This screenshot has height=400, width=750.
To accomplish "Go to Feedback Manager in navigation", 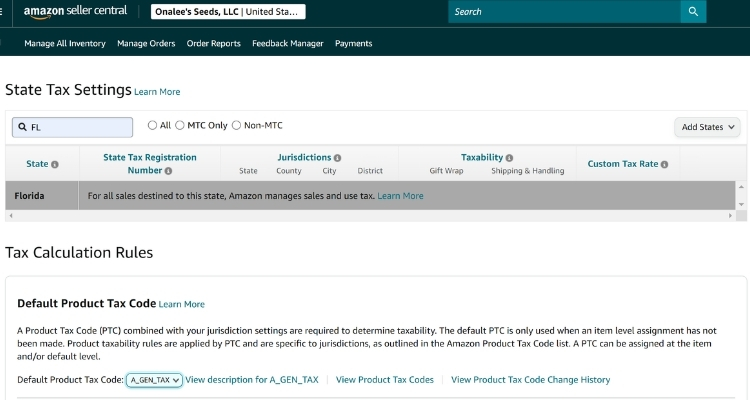I will coord(288,44).
